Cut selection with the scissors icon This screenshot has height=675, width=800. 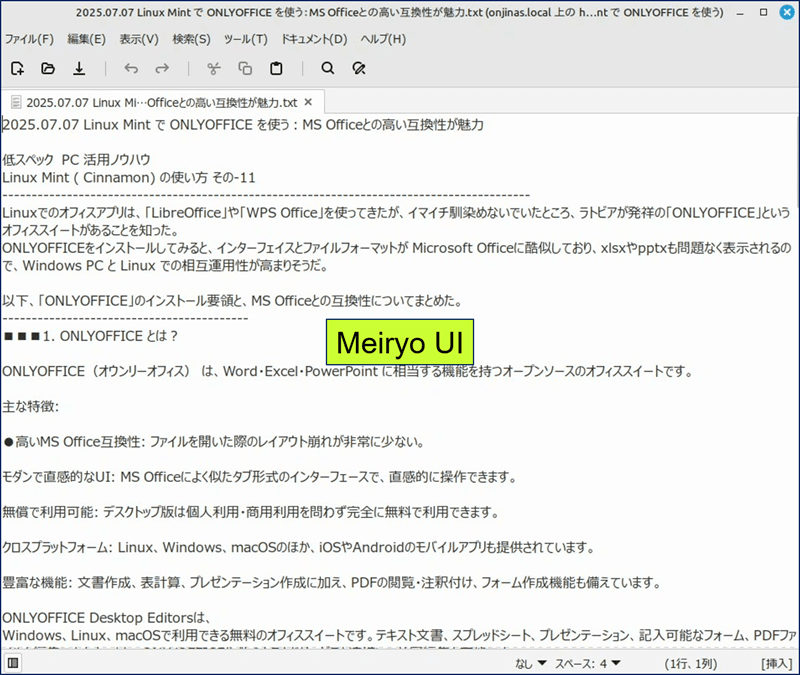(x=214, y=68)
